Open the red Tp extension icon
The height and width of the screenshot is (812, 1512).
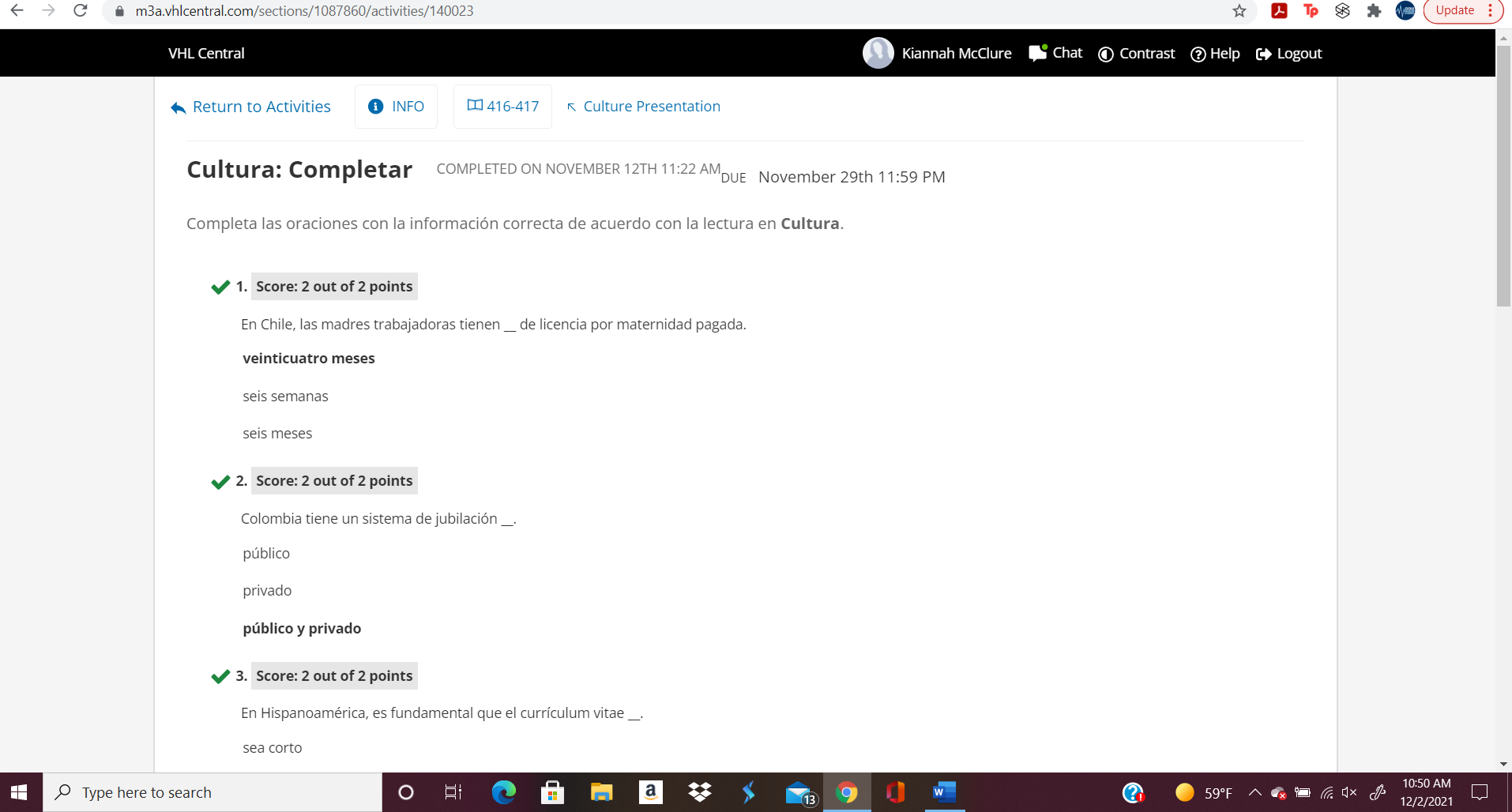click(x=1311, y=11)
